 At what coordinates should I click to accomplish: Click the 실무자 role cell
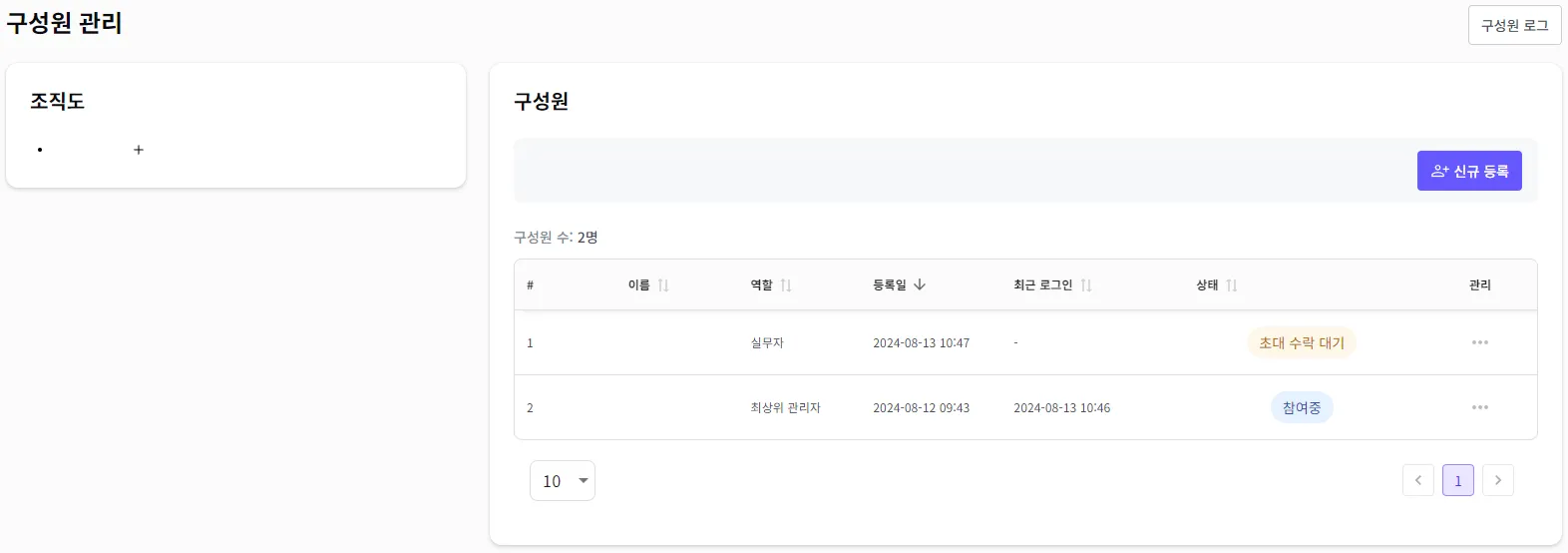click(767, 342)
